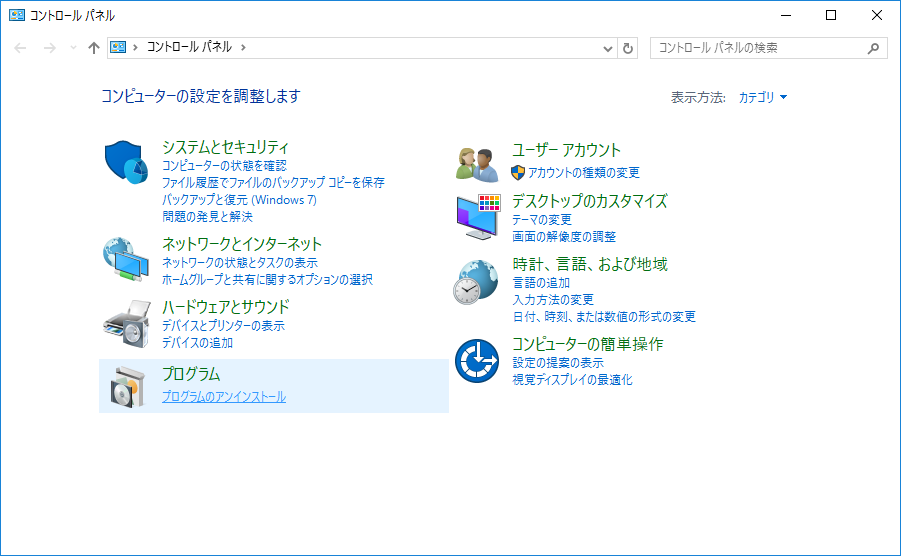Open the デバイスとプリンターの表示 link
Screen dimensions: 901x556
coord(223,326)
